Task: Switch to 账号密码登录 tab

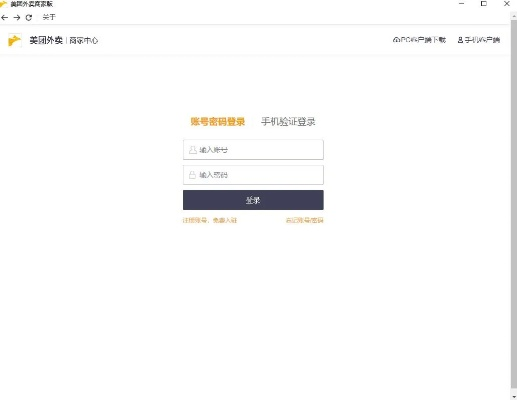Action: [218, 122]
